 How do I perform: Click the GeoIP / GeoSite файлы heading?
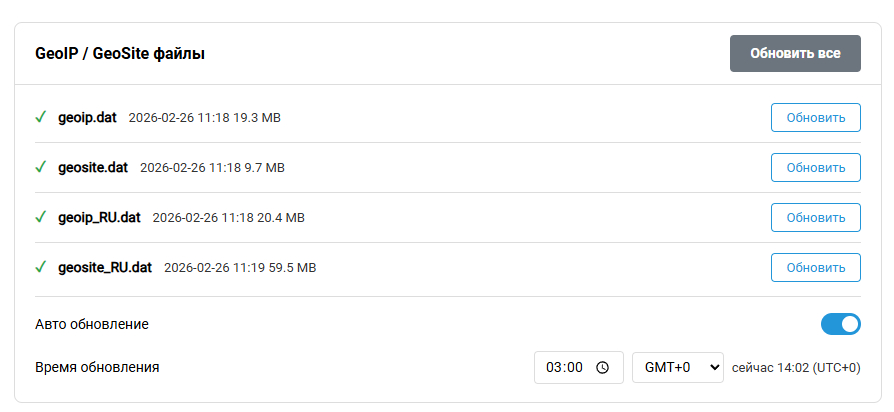tap(120, 54)
